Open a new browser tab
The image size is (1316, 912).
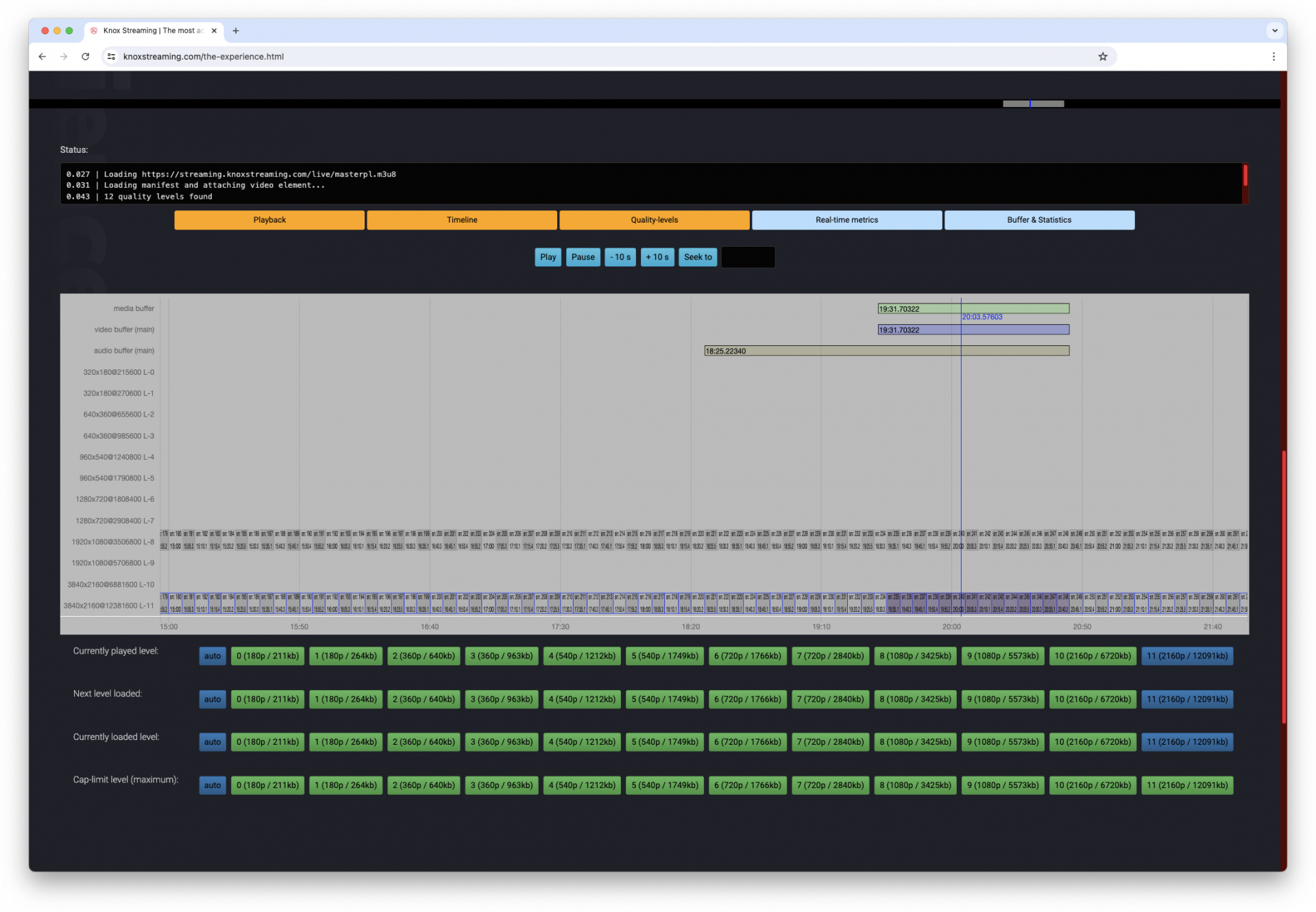point(236,31)
